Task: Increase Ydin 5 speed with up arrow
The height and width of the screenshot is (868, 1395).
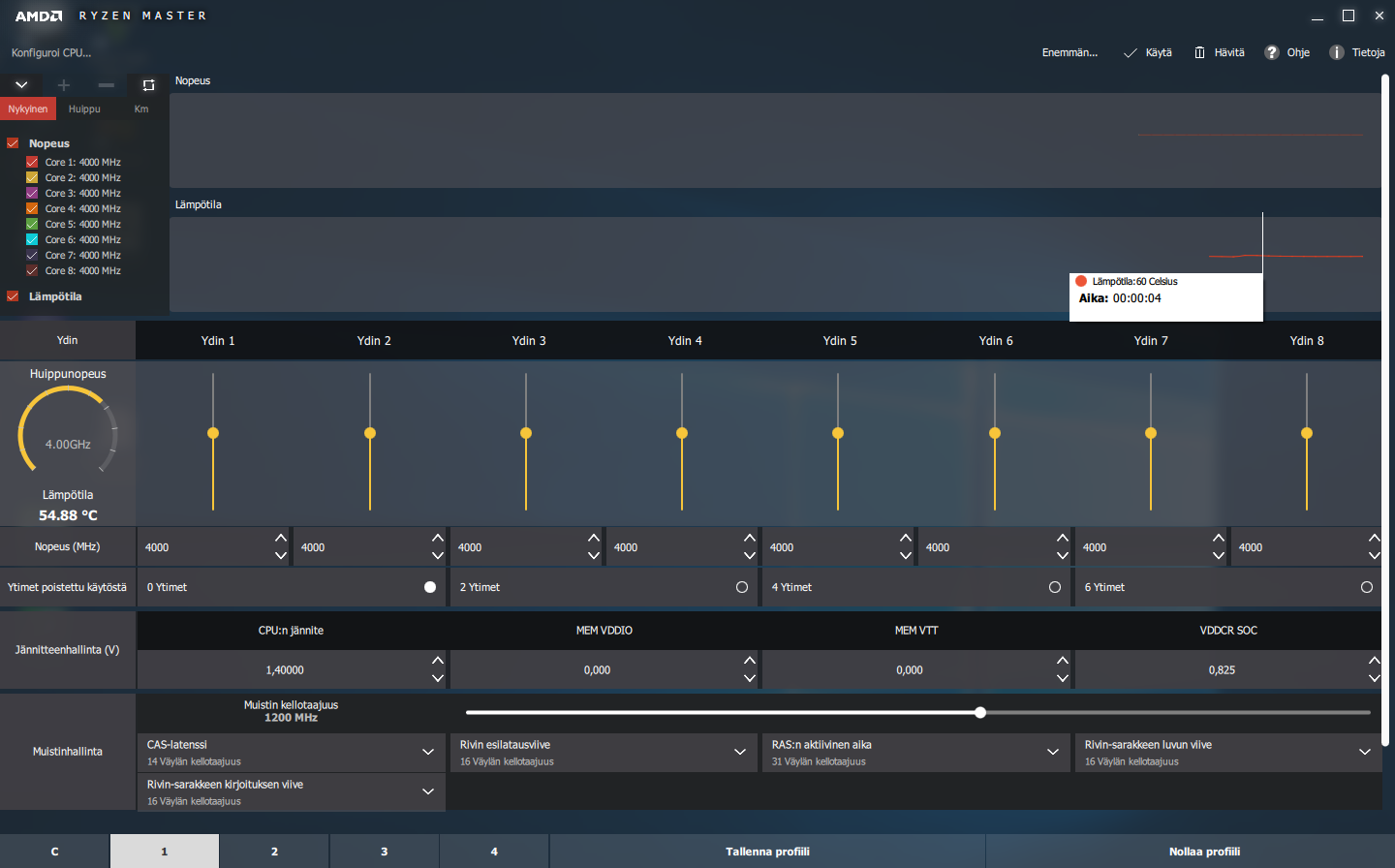Action: [906, 538]
